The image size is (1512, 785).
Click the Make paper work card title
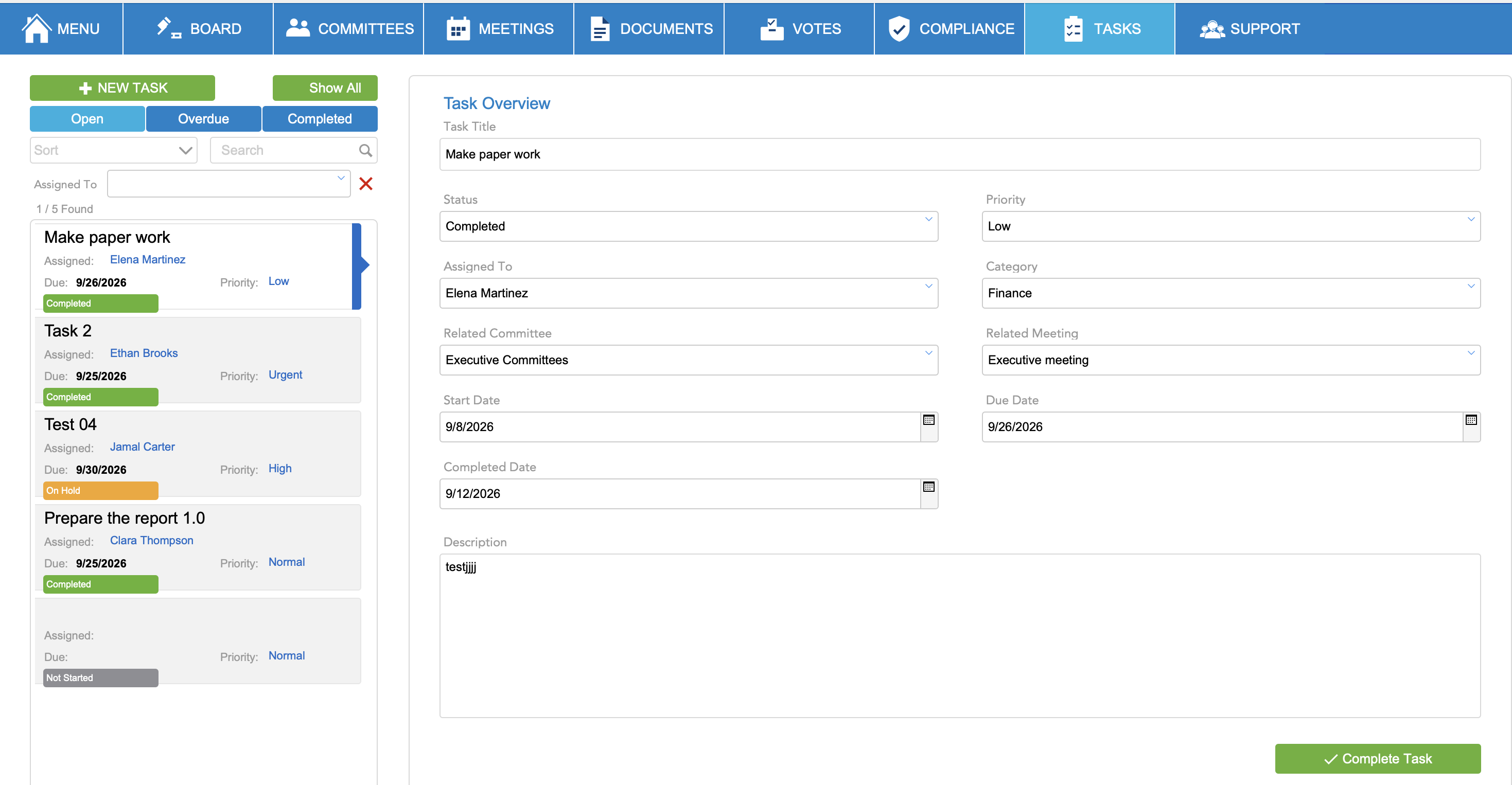[x=107, y=237]
